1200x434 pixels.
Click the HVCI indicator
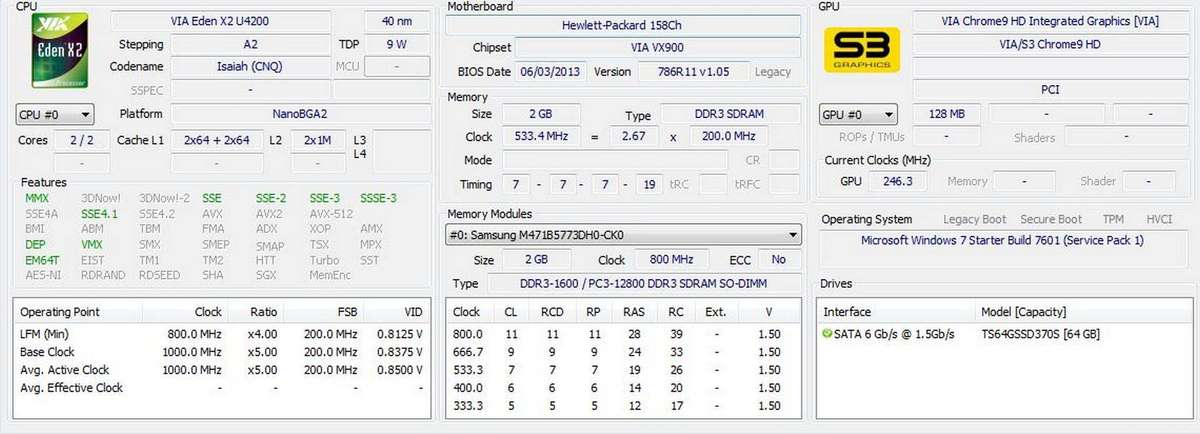1159,219
